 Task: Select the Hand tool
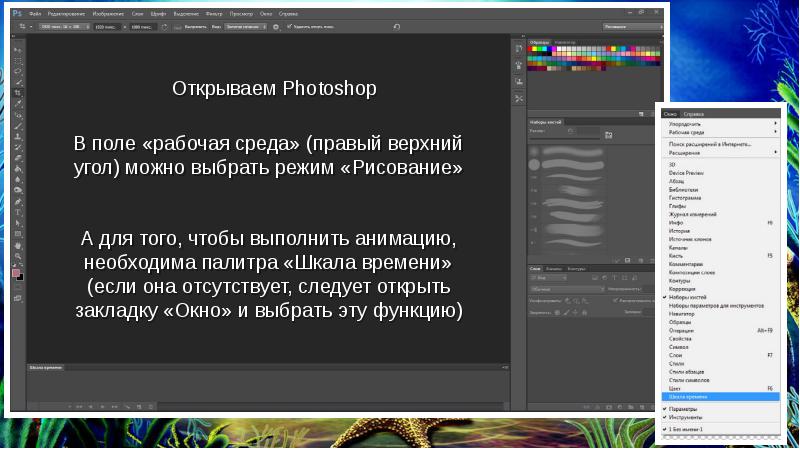click(18, 245)
